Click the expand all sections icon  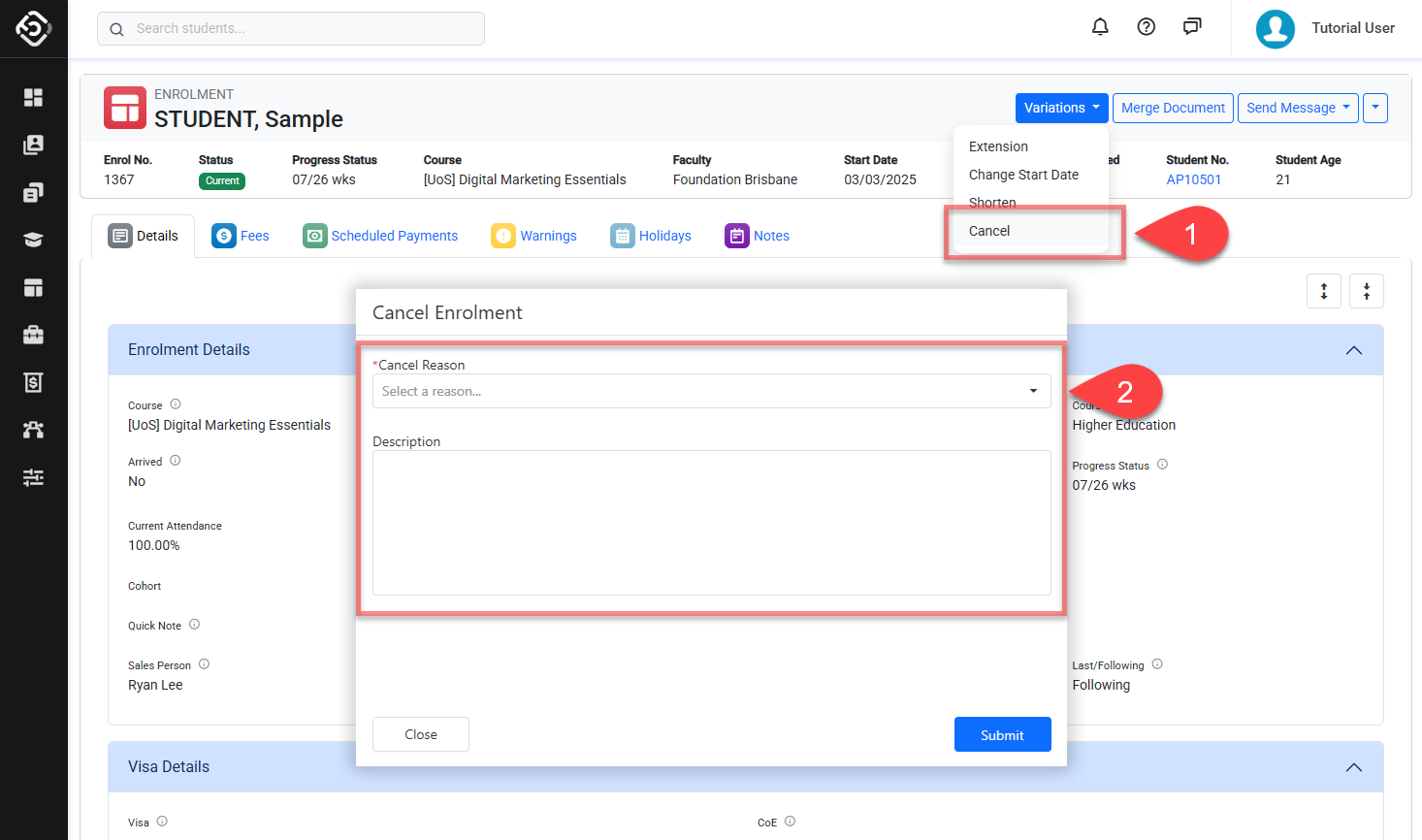pos(1323,291)
